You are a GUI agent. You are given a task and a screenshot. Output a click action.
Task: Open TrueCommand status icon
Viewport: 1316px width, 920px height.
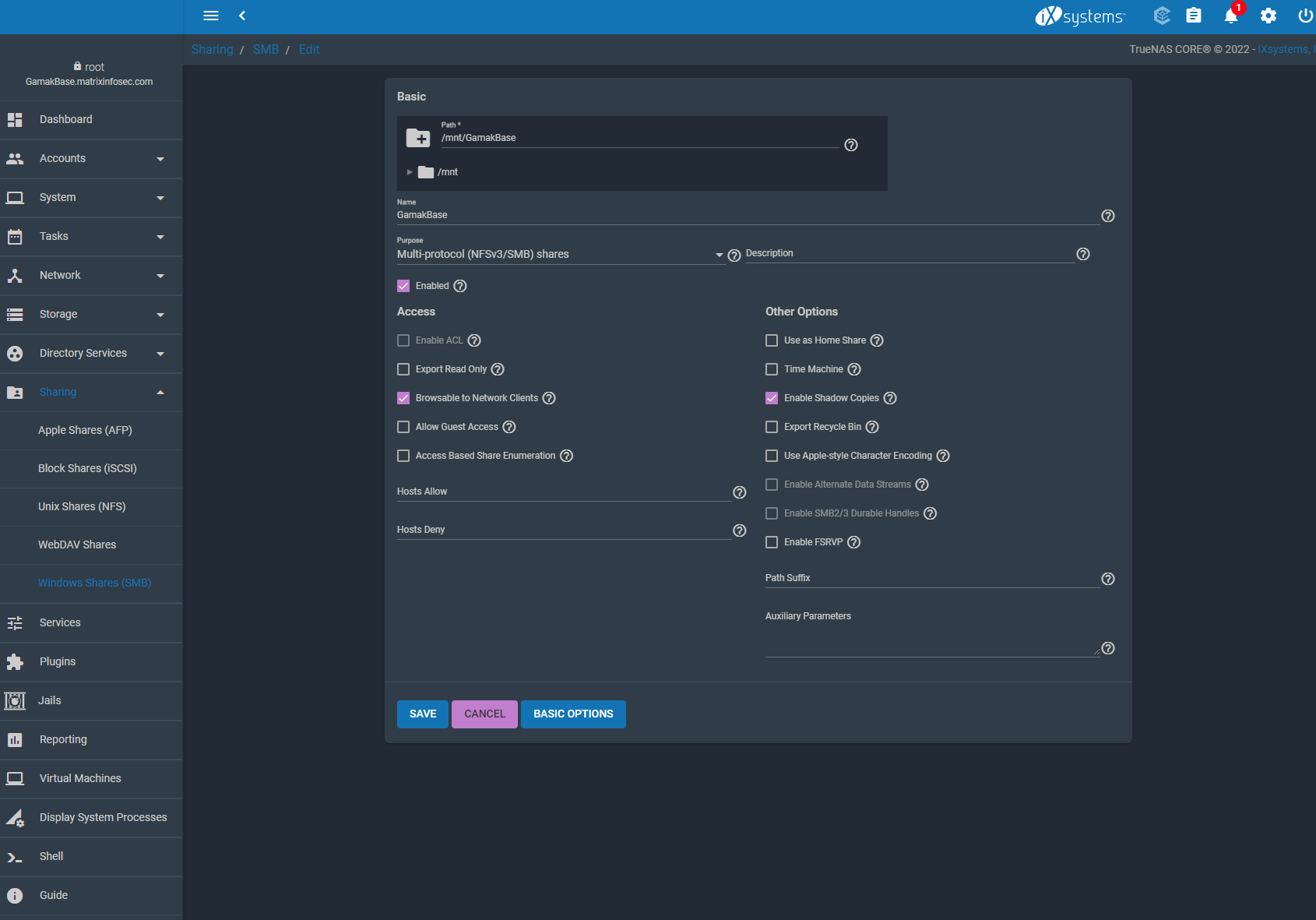coord(1162,16)
